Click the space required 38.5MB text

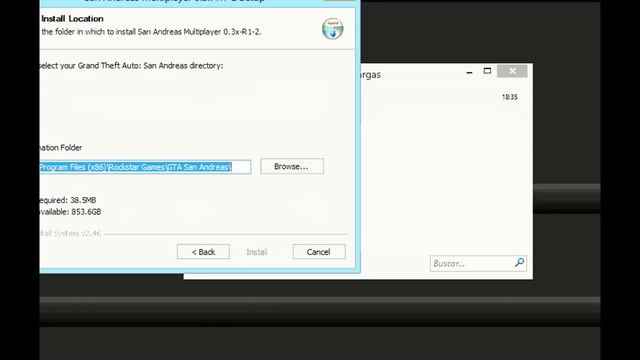click(x=68, y=200)
